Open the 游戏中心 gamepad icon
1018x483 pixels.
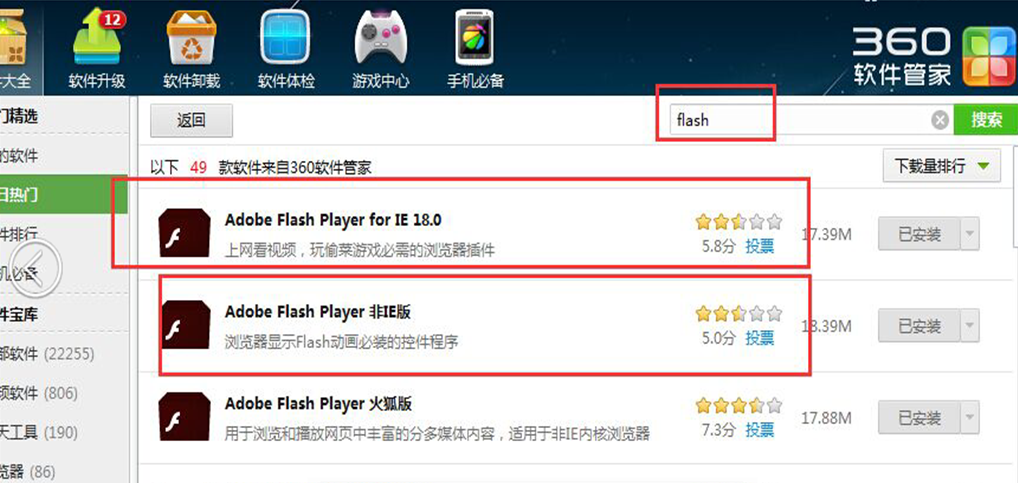[381, 38]
